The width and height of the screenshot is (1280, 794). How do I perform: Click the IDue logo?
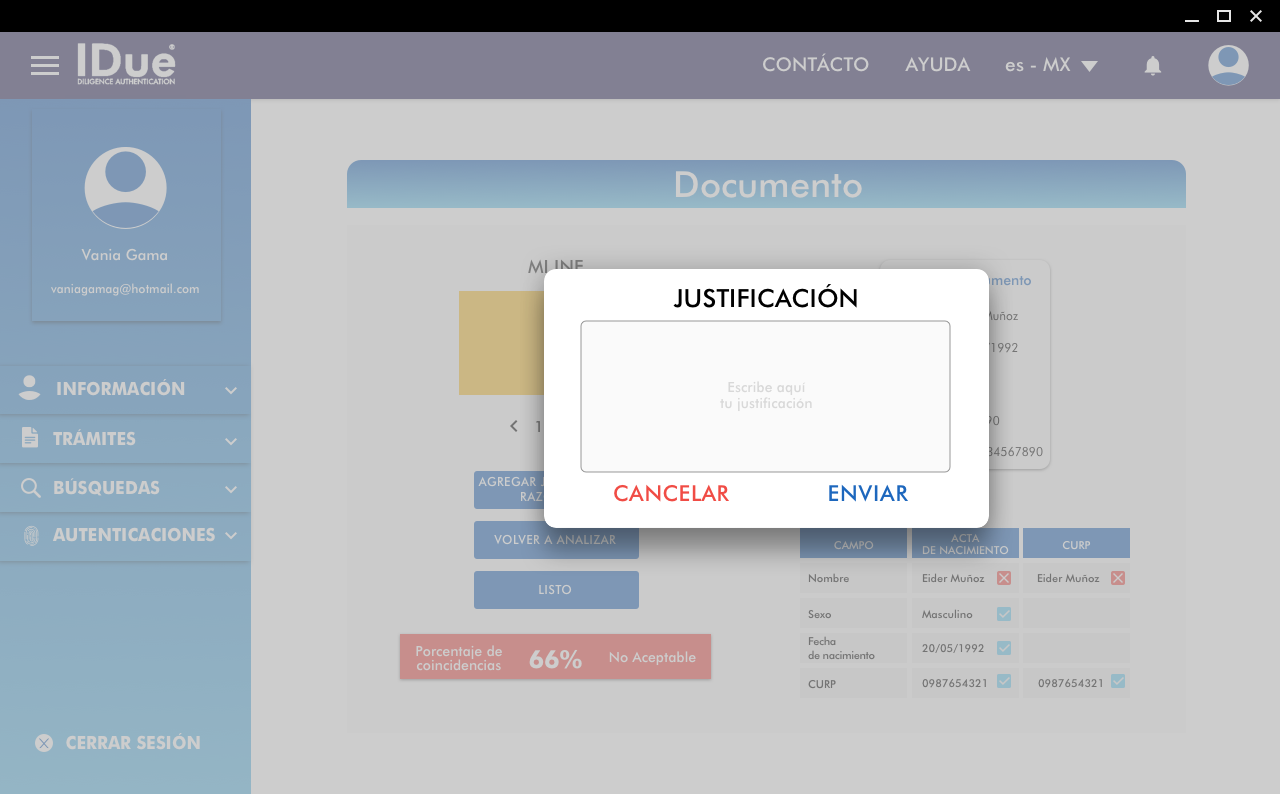pos(126,64)
